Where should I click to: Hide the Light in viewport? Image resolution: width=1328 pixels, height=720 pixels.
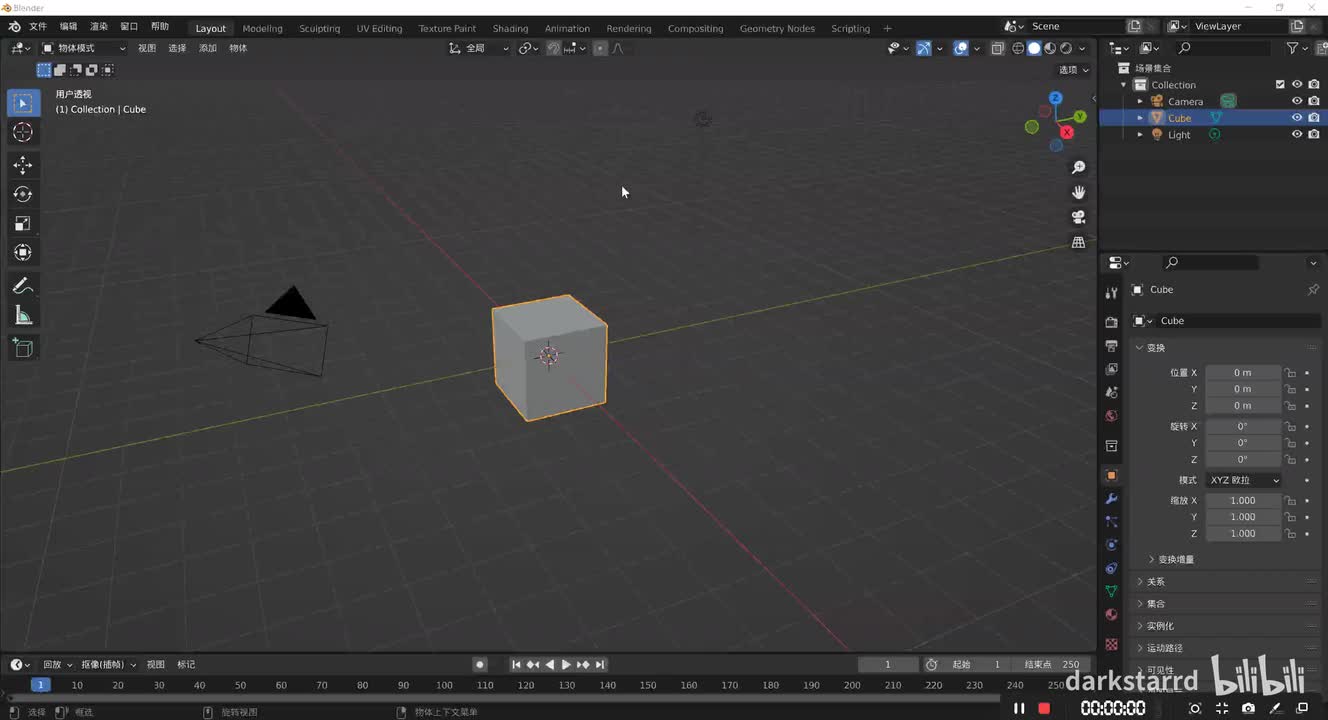coord(1297,135)
